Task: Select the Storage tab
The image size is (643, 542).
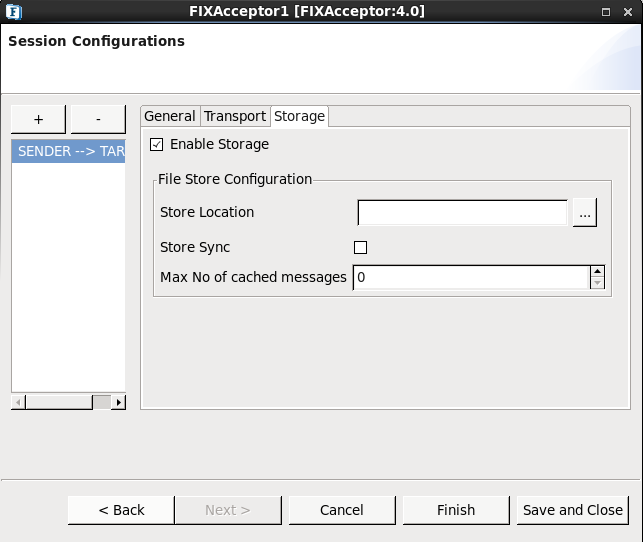Action: pos(299,117)
